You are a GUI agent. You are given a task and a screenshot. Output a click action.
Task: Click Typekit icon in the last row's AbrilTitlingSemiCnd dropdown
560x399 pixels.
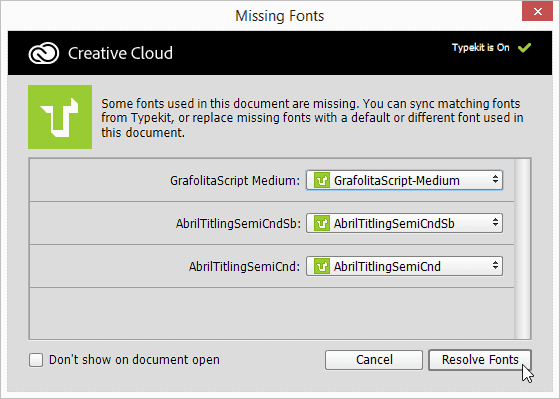[x=322, y=266]
